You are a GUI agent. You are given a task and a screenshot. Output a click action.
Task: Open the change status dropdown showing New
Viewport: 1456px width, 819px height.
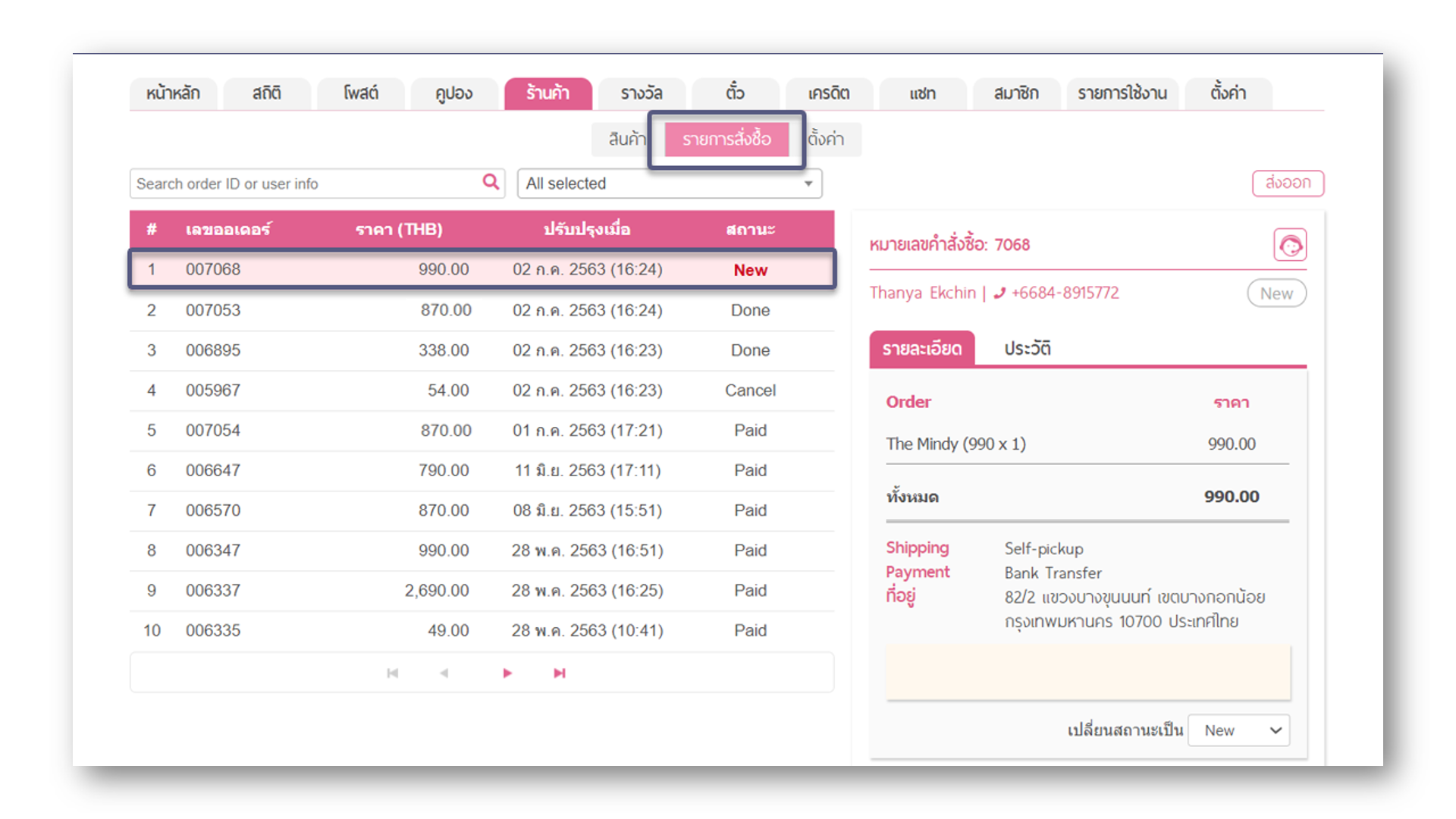(1238, 730)
